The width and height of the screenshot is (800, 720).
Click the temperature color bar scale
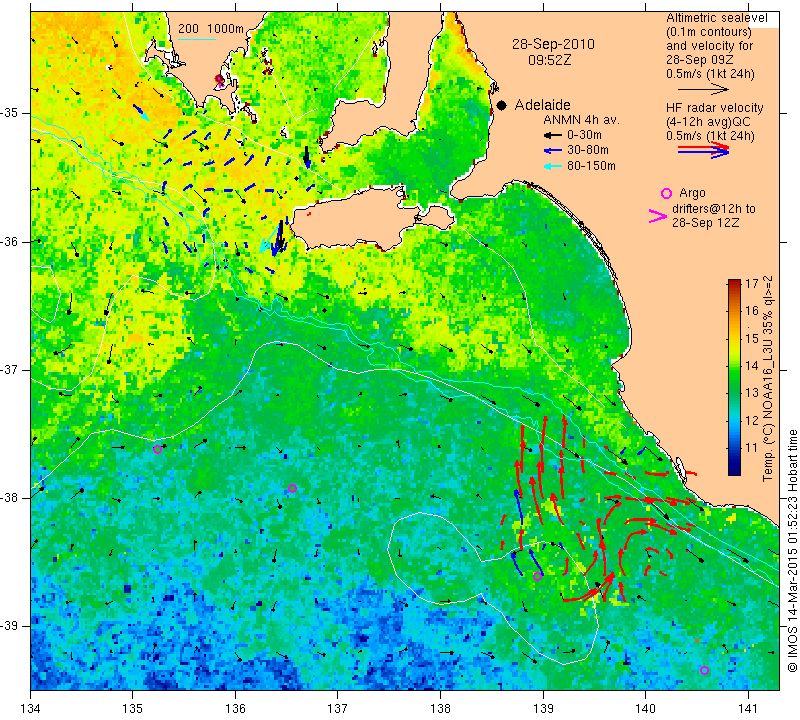[x=734, y=378]
